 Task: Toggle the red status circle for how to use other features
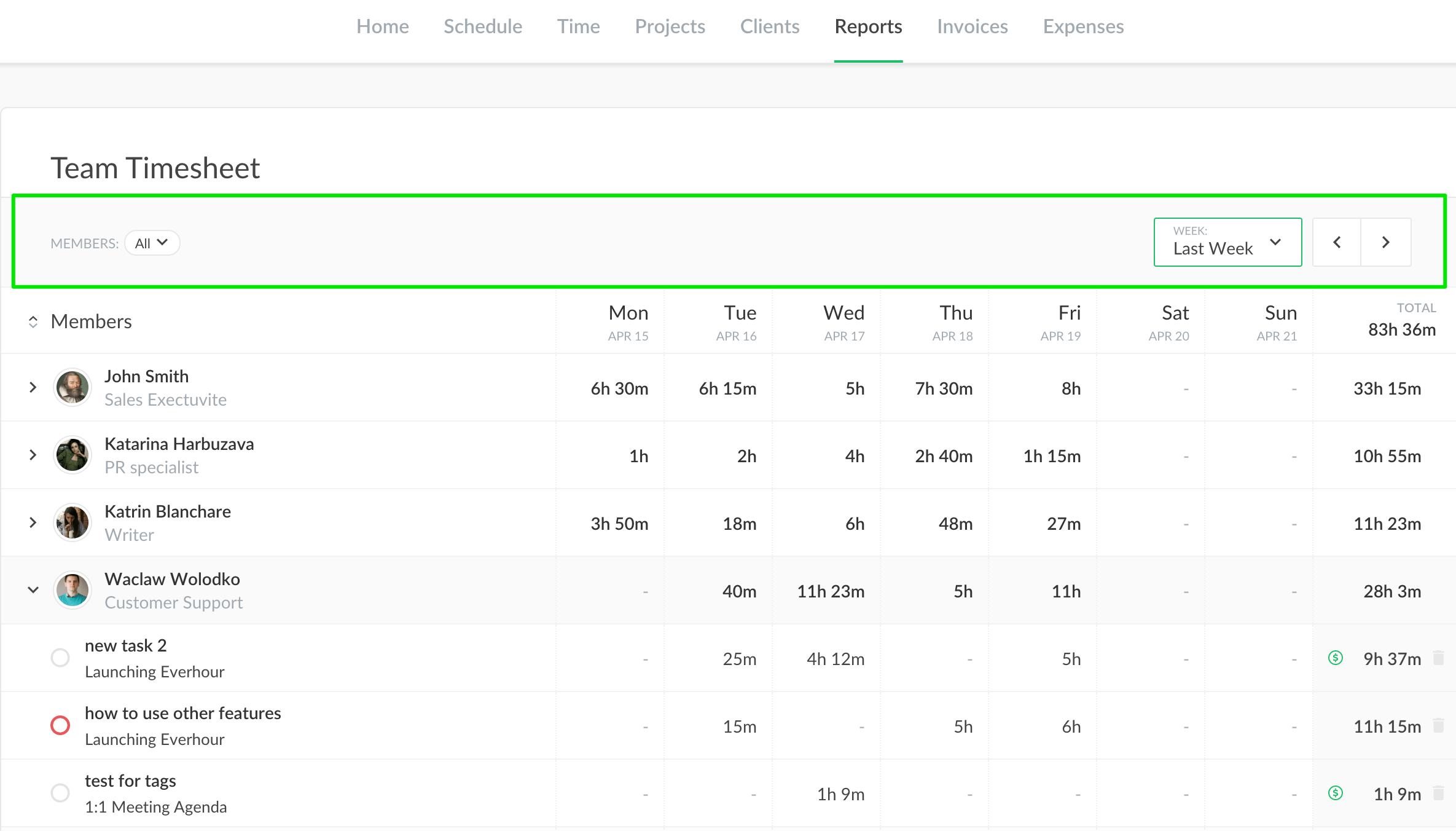[60, 725]
